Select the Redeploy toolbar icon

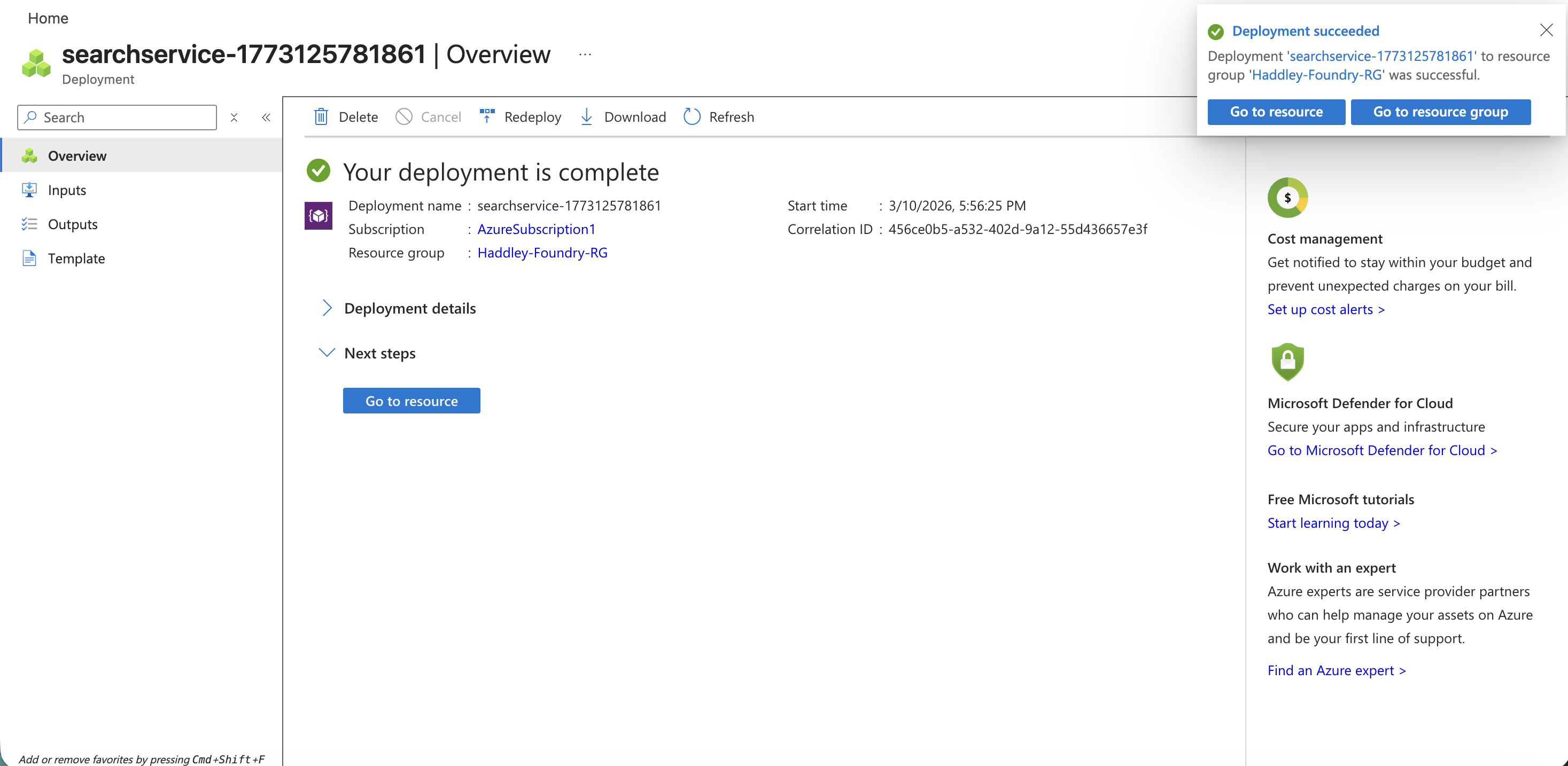[x=487, y=116]
